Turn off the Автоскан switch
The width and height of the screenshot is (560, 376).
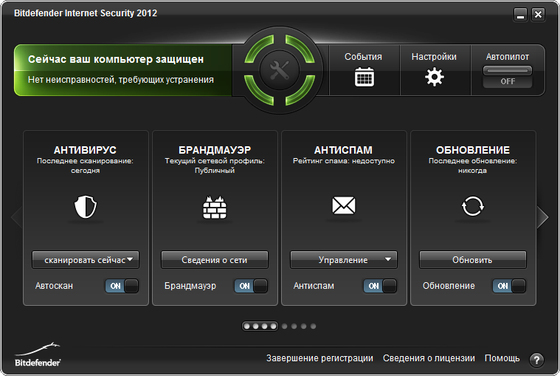point(122,286)
